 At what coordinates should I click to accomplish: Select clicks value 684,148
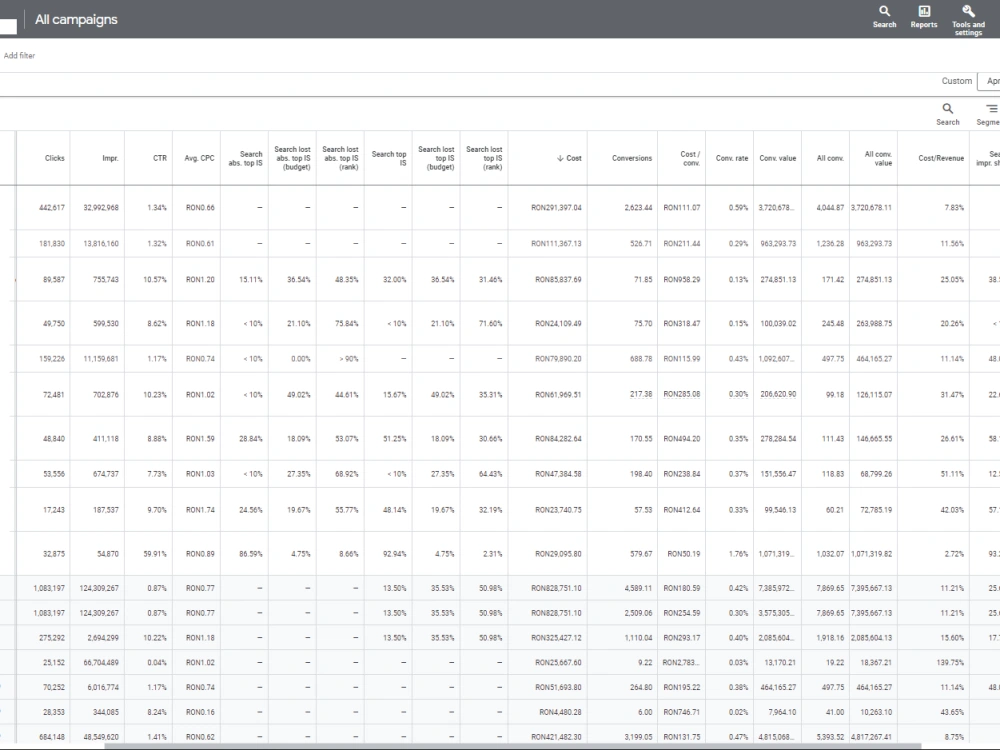coord(52,737)
